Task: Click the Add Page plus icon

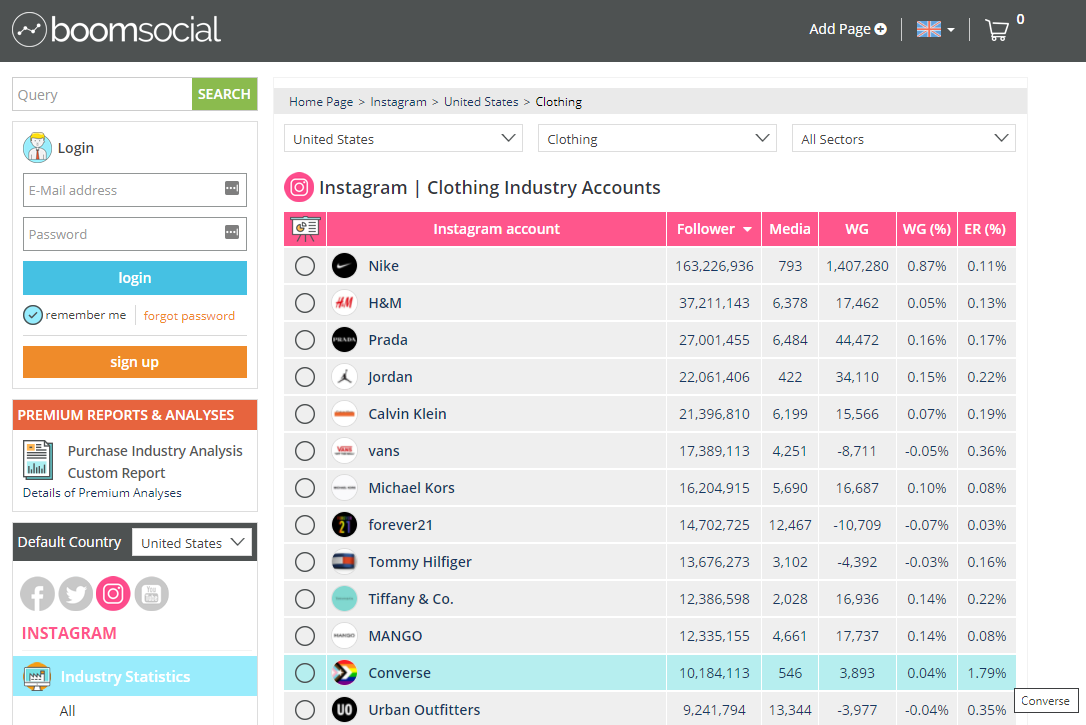Action: coord(880,29)
